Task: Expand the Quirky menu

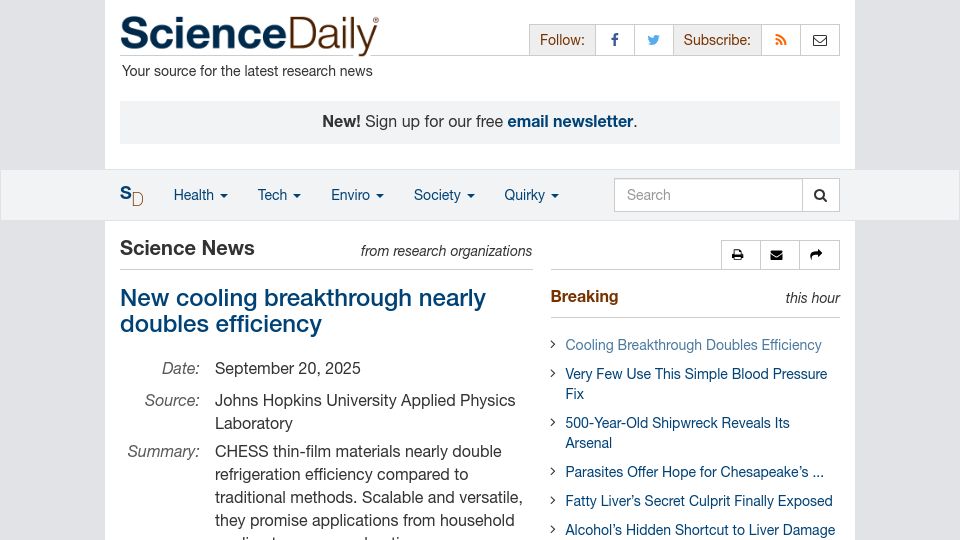Action: (531, 195)
